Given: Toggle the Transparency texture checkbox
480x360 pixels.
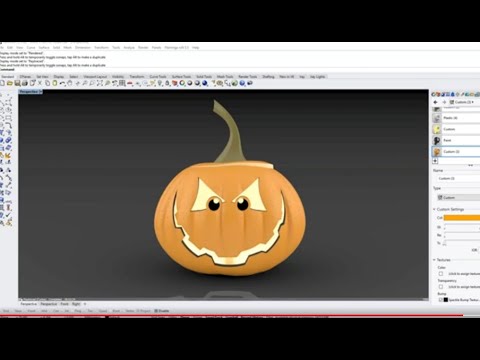Looking at the screenshot, I should 441,287.
